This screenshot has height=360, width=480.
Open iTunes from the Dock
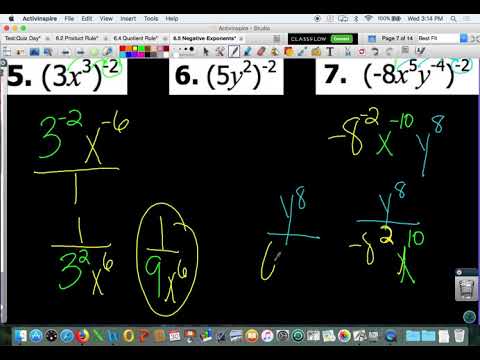pyautogui.click(x=267, y=336)
